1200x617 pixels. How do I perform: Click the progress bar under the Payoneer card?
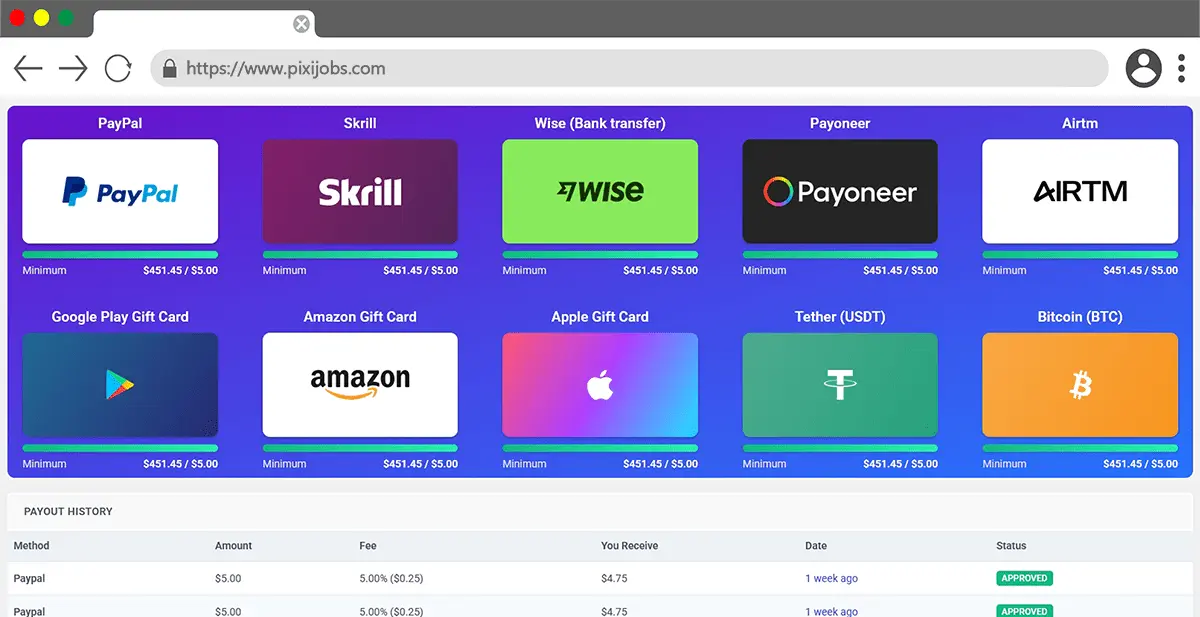click(x=840, y=255)
